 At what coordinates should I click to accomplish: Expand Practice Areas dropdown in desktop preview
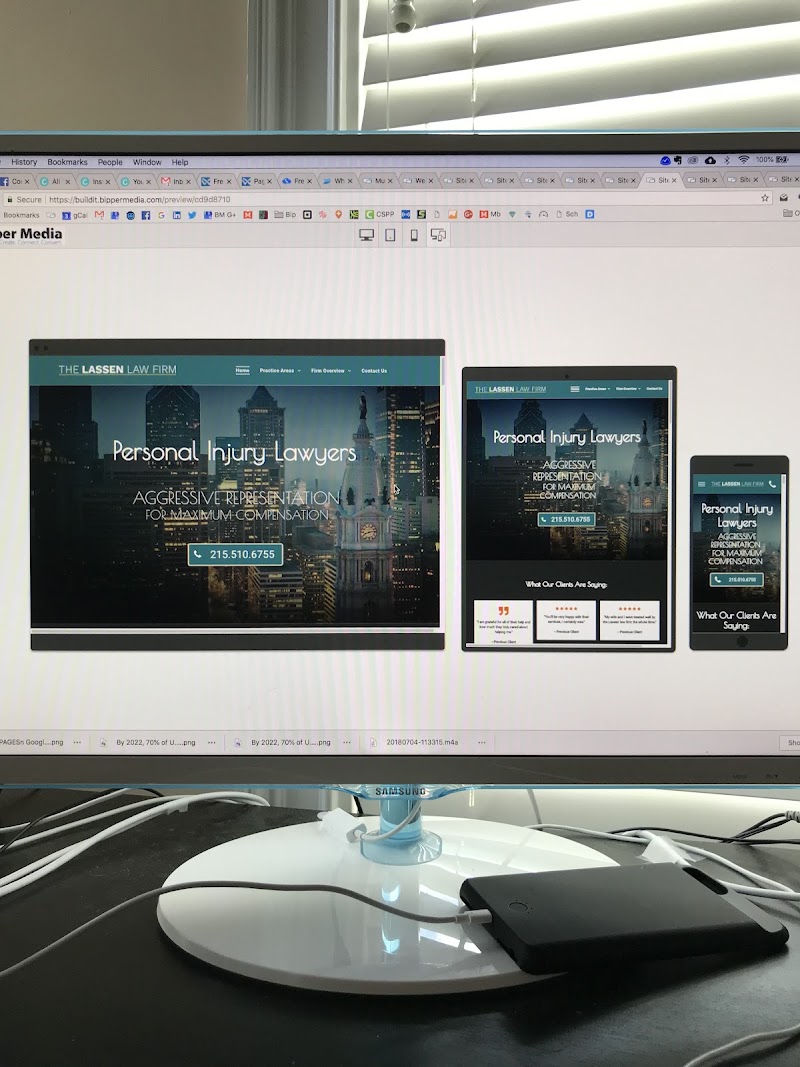point(280,371)
